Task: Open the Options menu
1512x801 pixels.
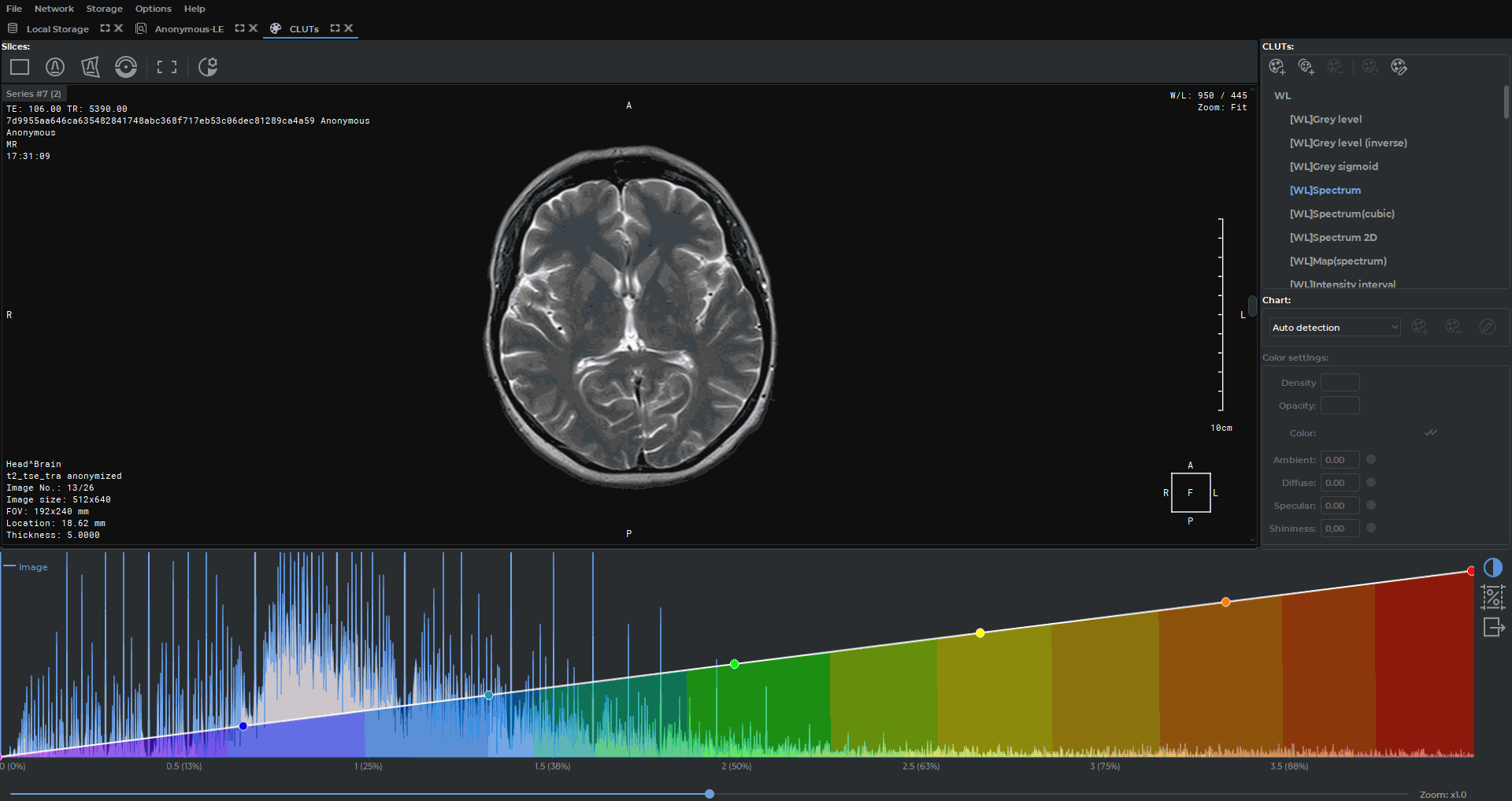Action: pos(153,9)
